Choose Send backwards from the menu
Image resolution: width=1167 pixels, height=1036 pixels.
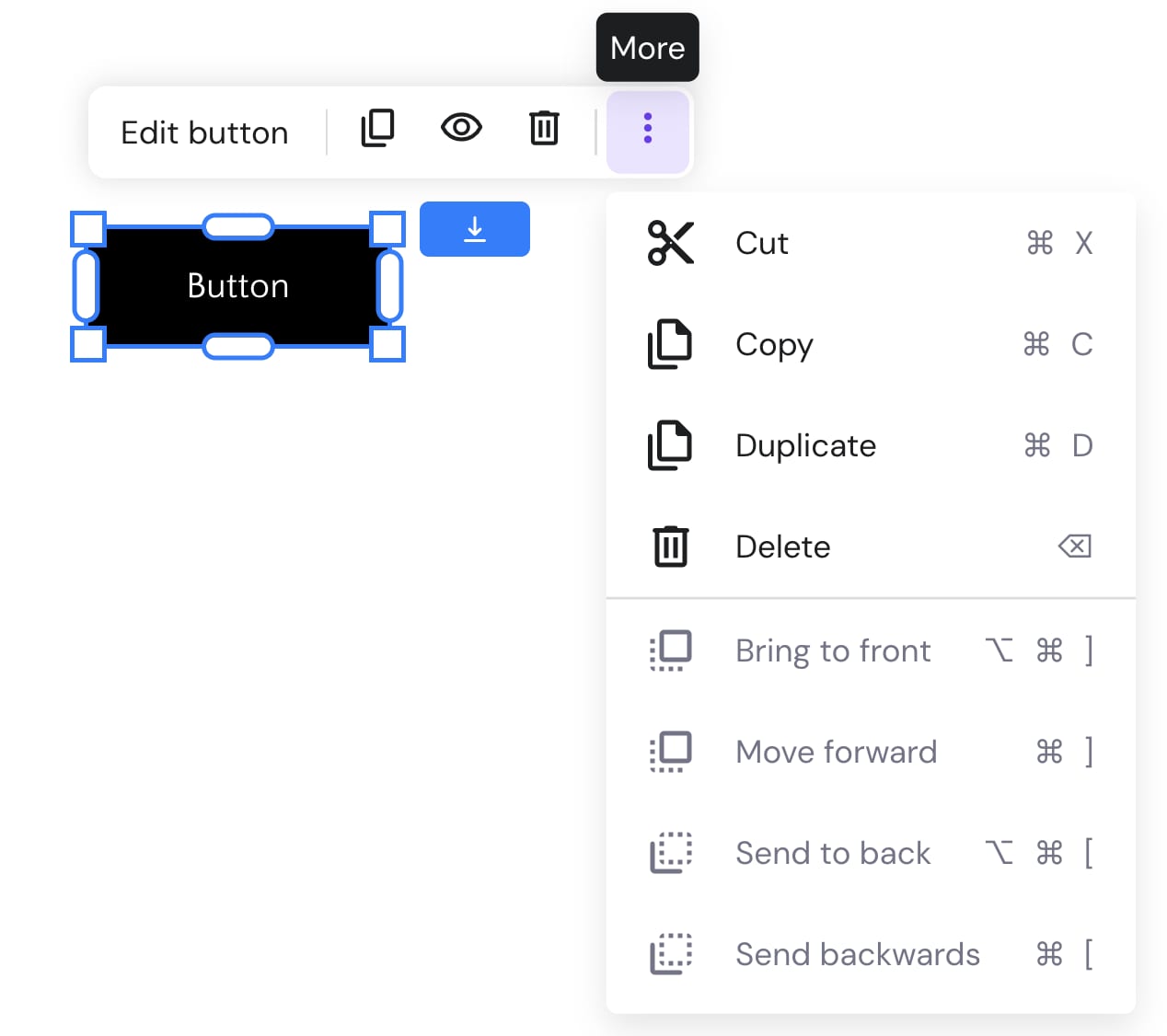pyautogui.click(x=856, y=954)
